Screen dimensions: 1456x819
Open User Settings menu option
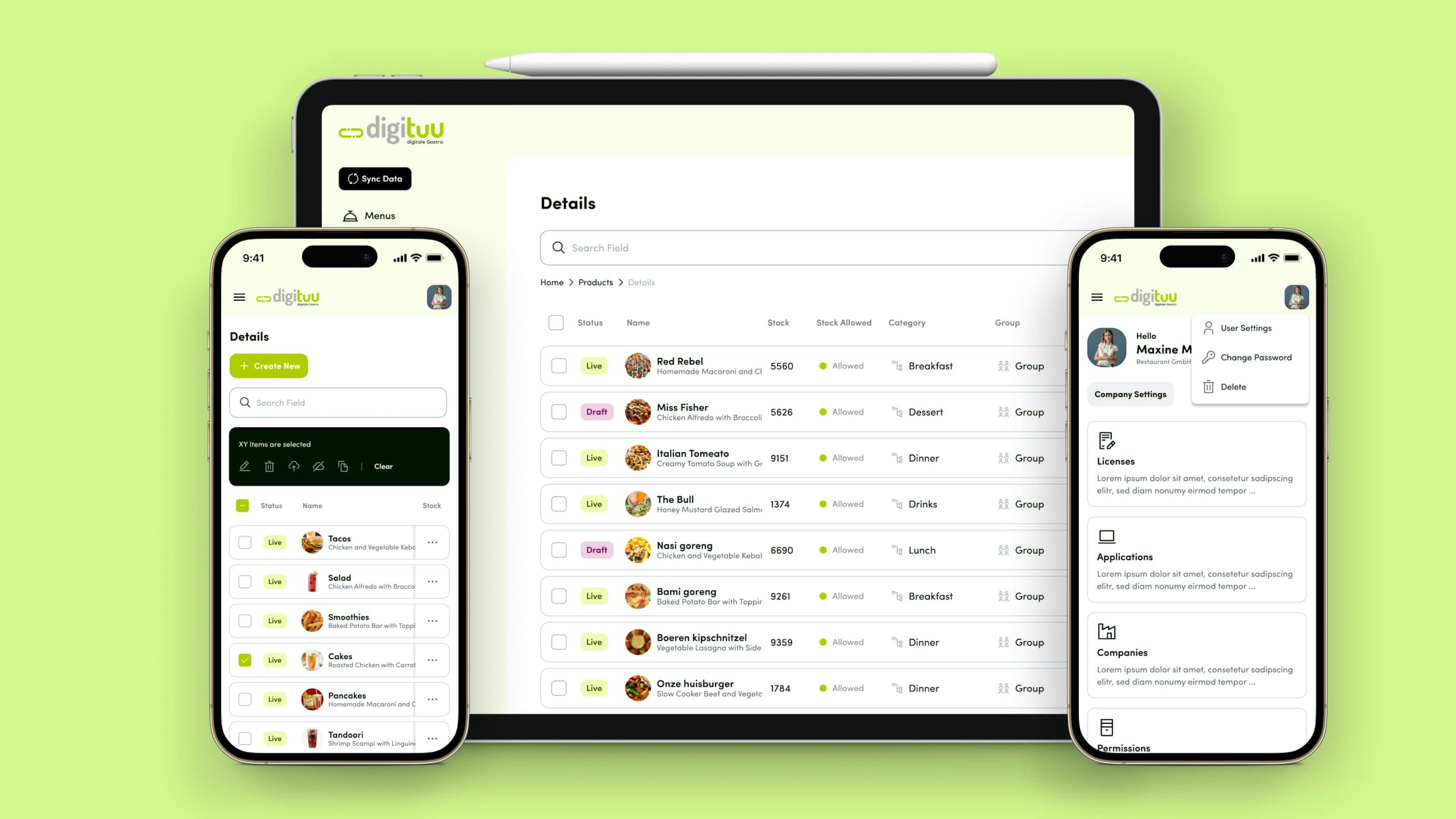1248,327
